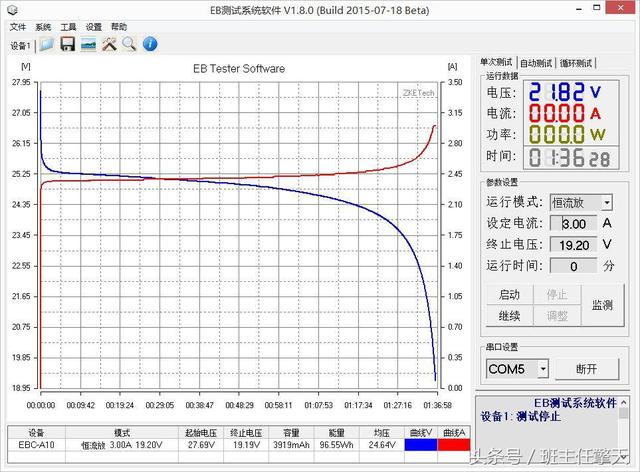
Task: Show info with blue 'i' icon
Action: pyautogui.click(x=150, y=44)
